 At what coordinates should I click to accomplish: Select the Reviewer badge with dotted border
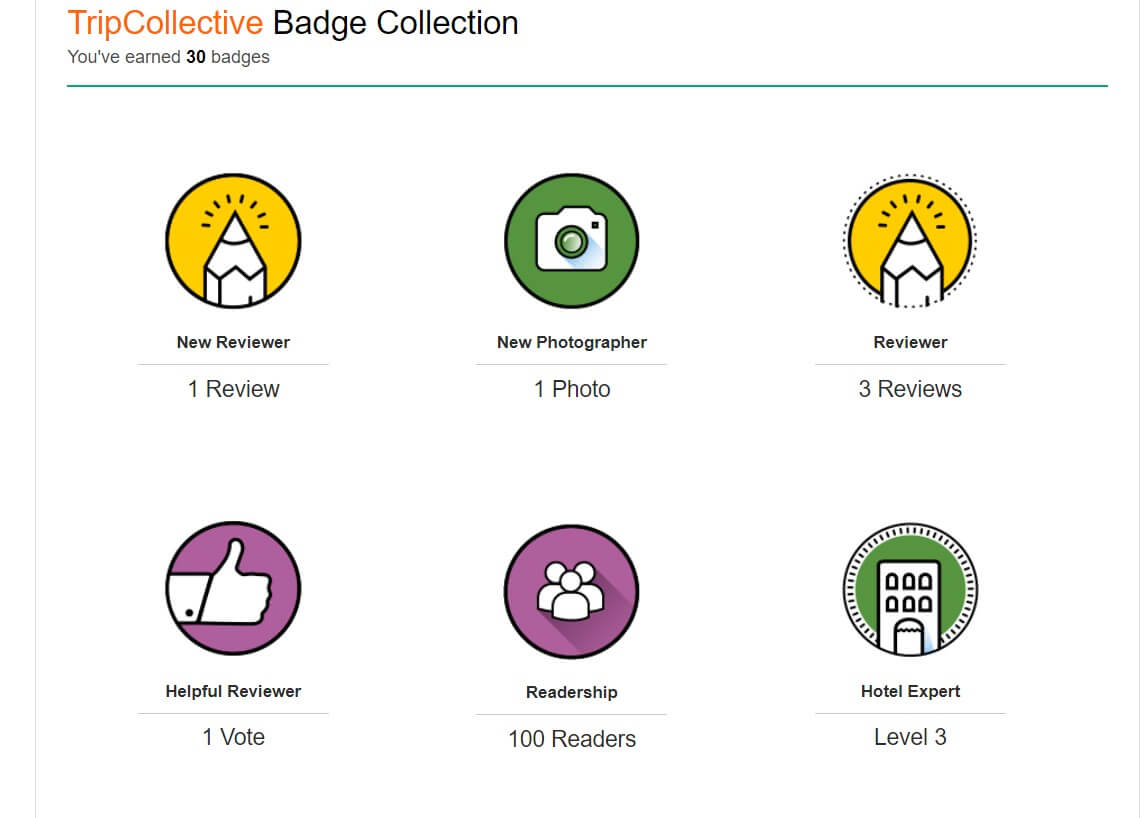coord(910,241)
